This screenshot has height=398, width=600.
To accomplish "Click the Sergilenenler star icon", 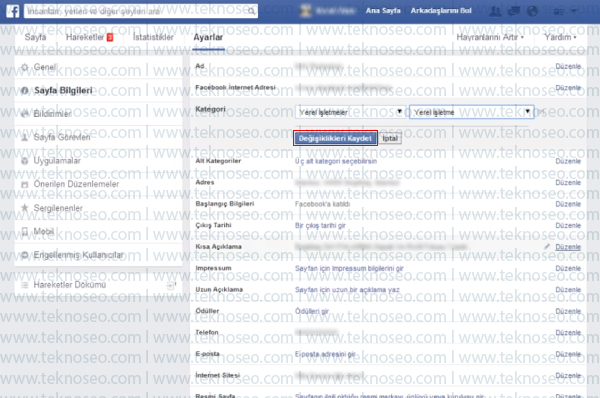I will pos(24,208).
